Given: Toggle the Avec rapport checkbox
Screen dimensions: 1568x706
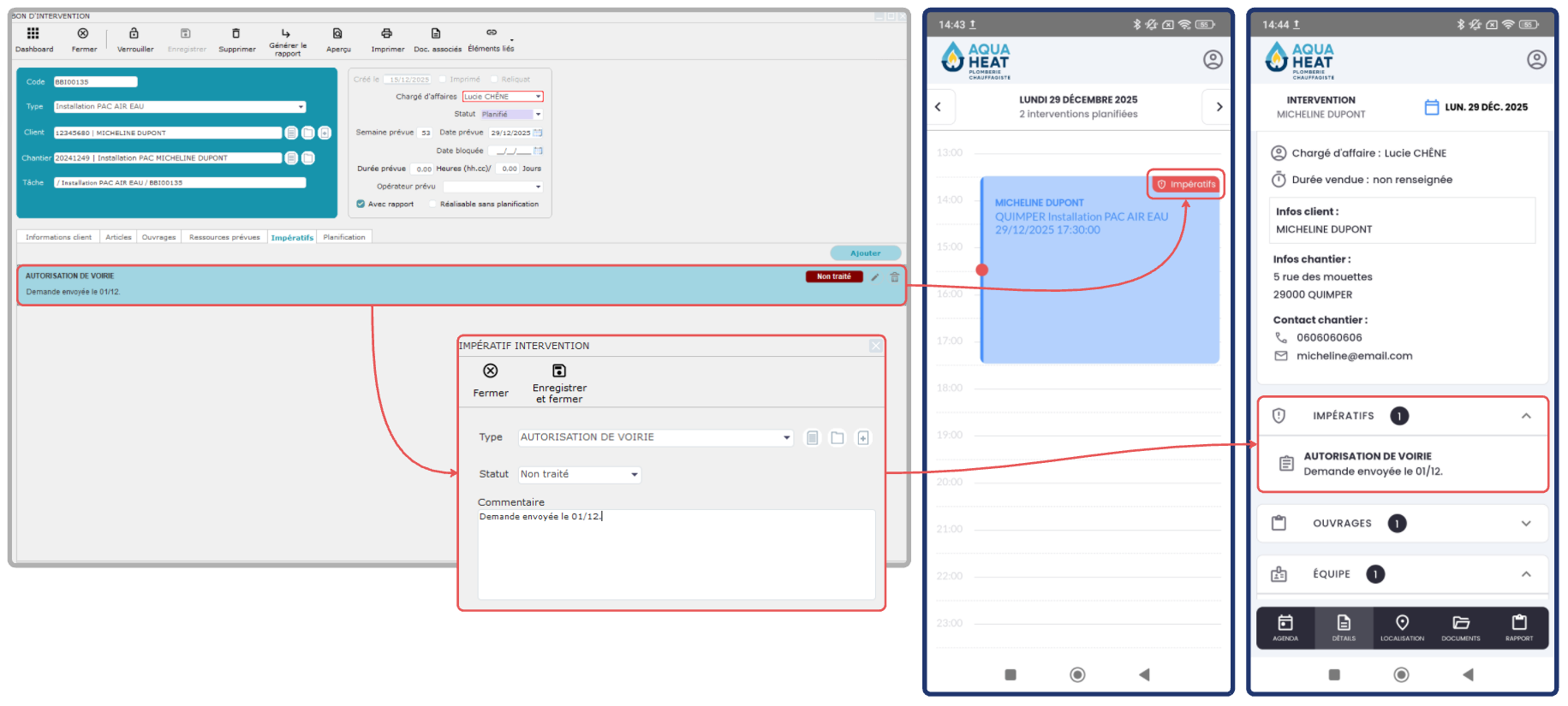Looking at the screenshot, I should [x=361, y=205].
